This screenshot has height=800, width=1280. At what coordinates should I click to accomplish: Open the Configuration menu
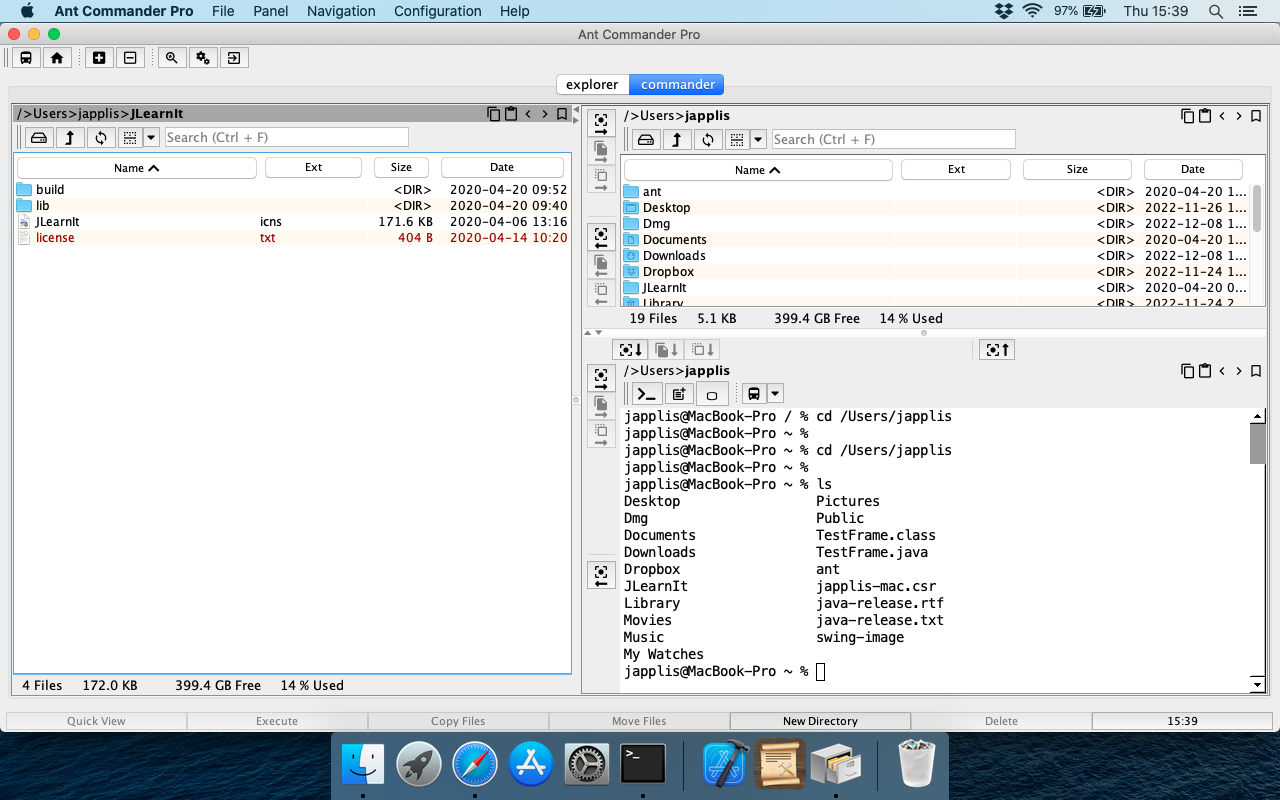coord(438,11)
